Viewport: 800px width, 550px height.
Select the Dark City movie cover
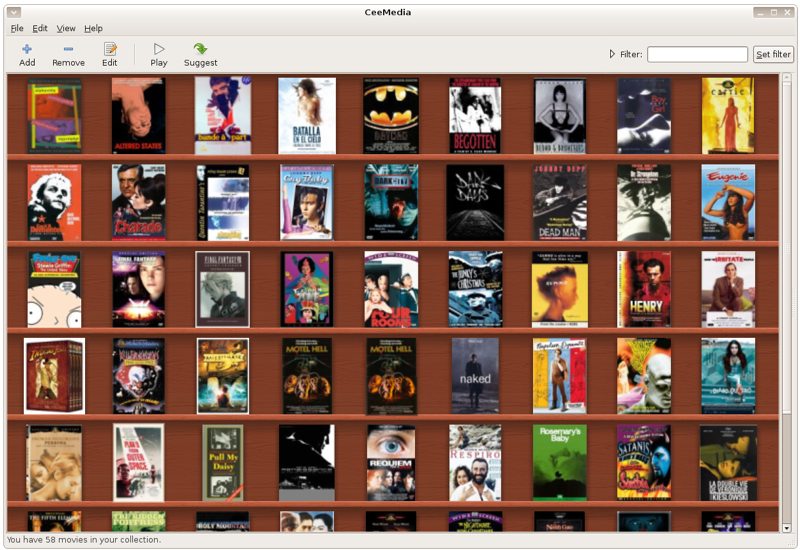point(391,202)
